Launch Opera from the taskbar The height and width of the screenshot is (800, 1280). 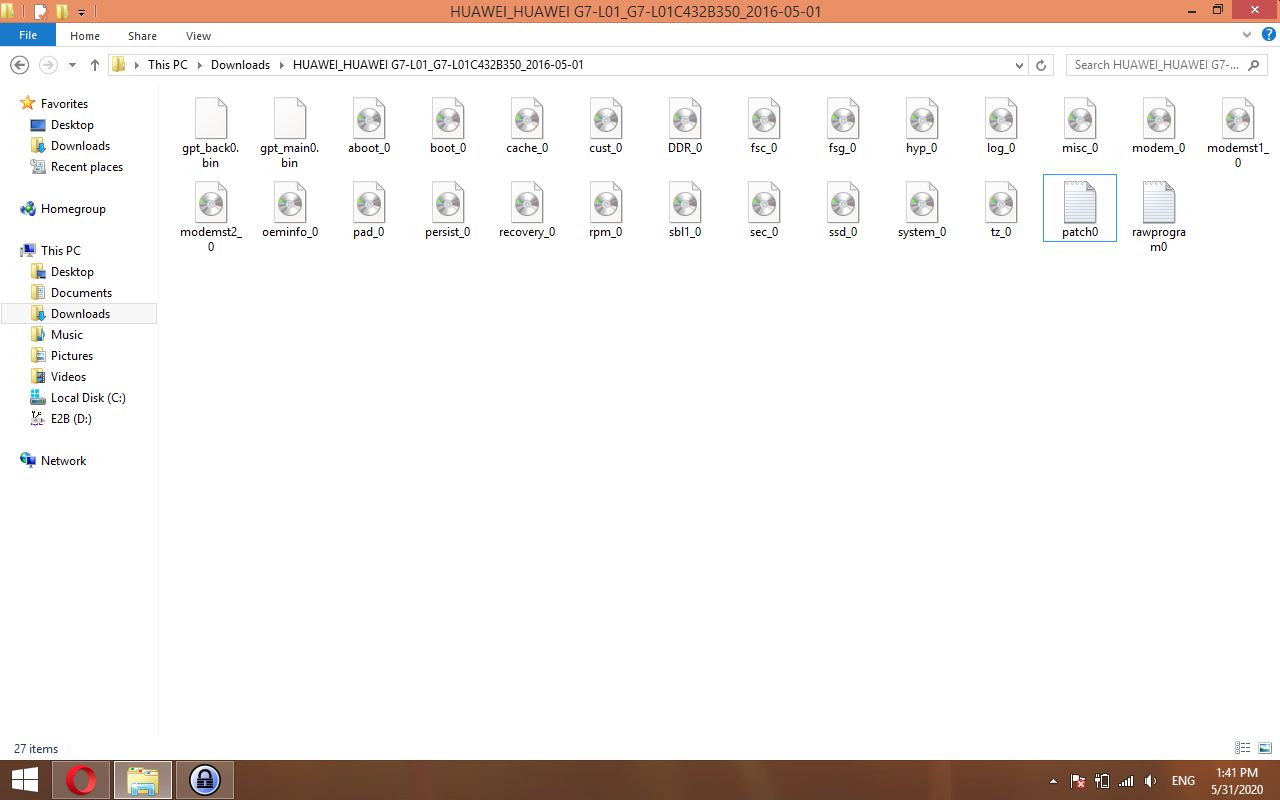82,780
